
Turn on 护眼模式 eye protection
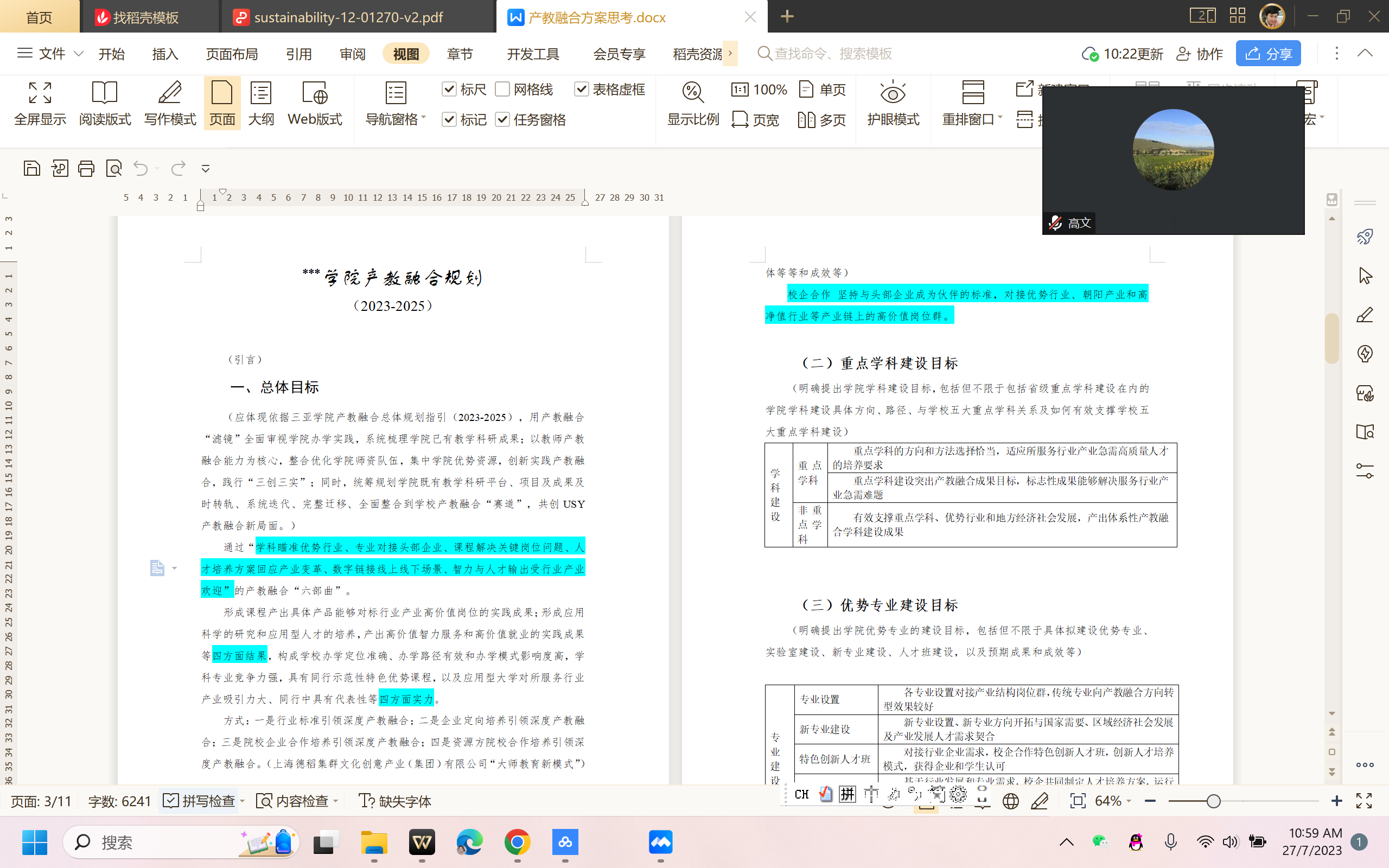pyautogui.click(x=893, y=103)
